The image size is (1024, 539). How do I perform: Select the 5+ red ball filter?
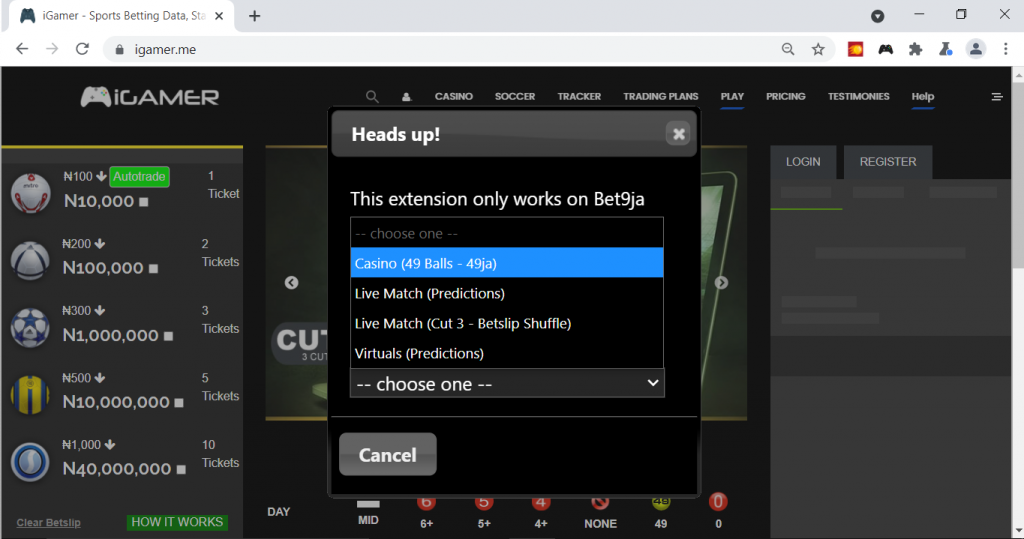coord(483,504)
